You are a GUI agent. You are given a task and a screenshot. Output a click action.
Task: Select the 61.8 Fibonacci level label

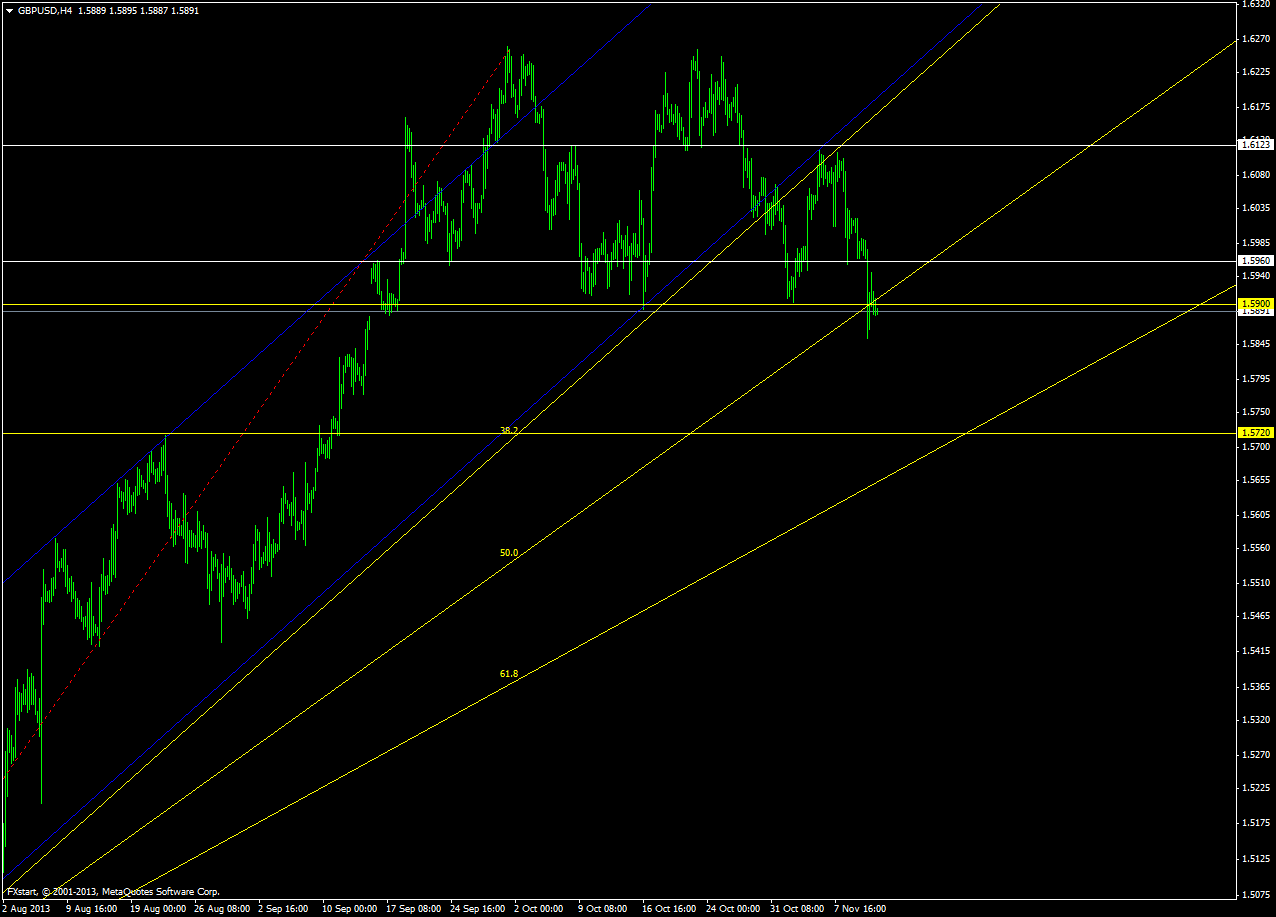click(x=509, y=674)
